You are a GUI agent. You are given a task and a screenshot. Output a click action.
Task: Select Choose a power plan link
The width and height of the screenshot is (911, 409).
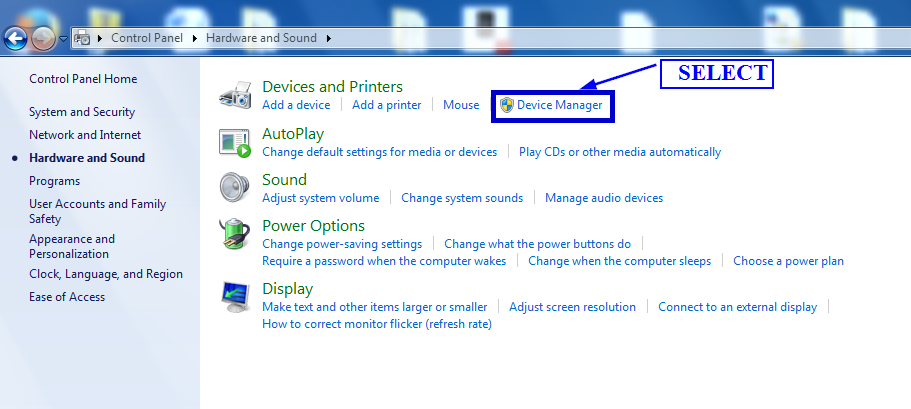point(788,261)
